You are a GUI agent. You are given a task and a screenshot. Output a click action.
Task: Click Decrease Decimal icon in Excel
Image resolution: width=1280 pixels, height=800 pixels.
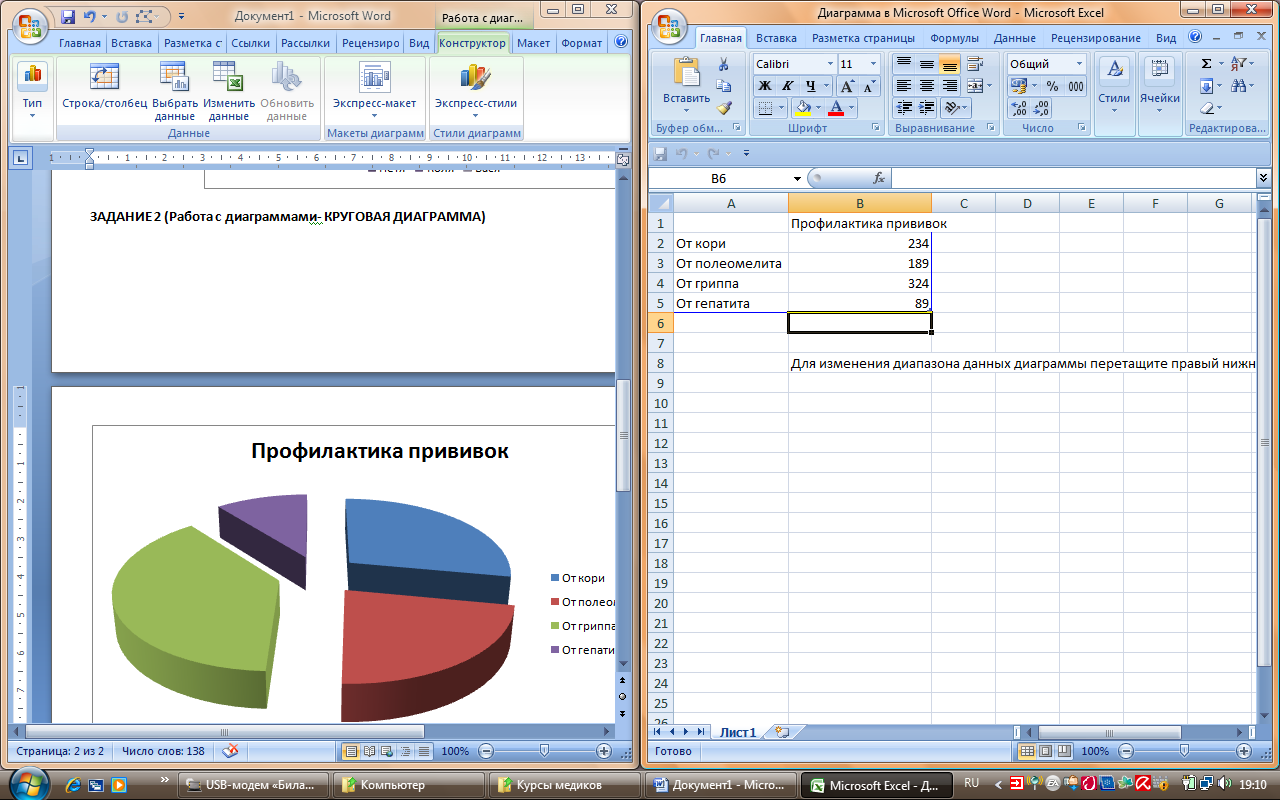pyautogui.click(x=1041, y=108)
